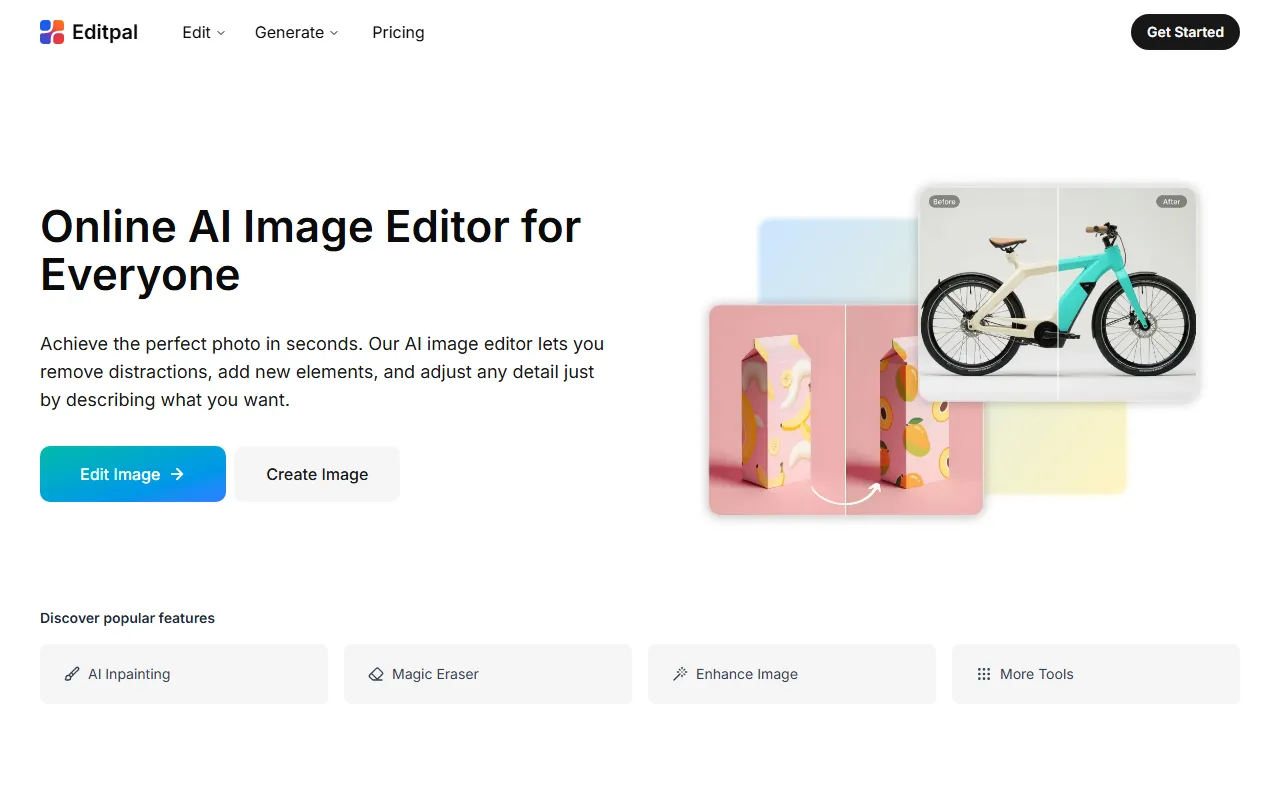Click the grid icon on More Tools

pyautogui.click(x=984, y=674)
